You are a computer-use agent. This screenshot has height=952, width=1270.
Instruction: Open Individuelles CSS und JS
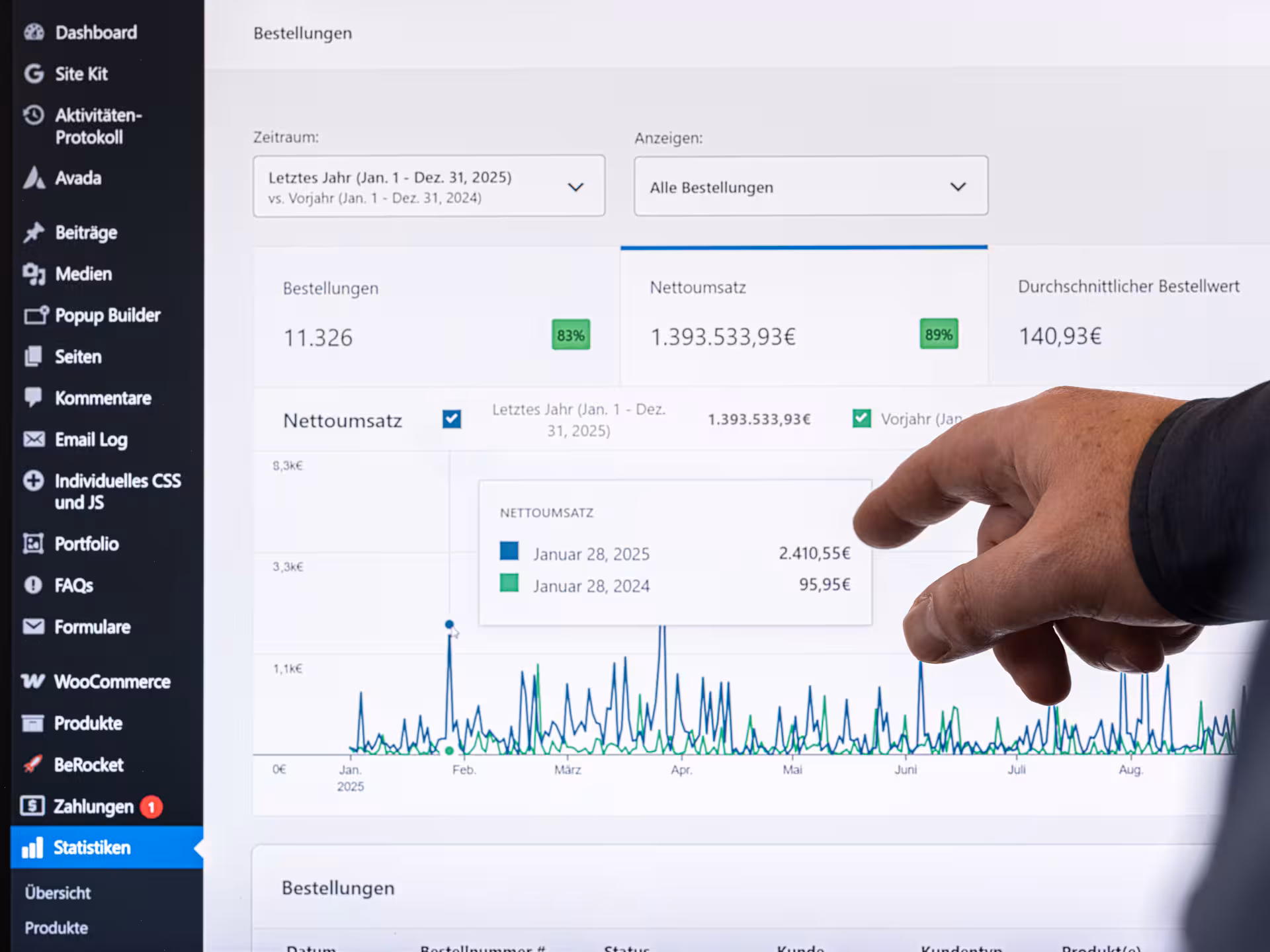click(x=32, y=481)
